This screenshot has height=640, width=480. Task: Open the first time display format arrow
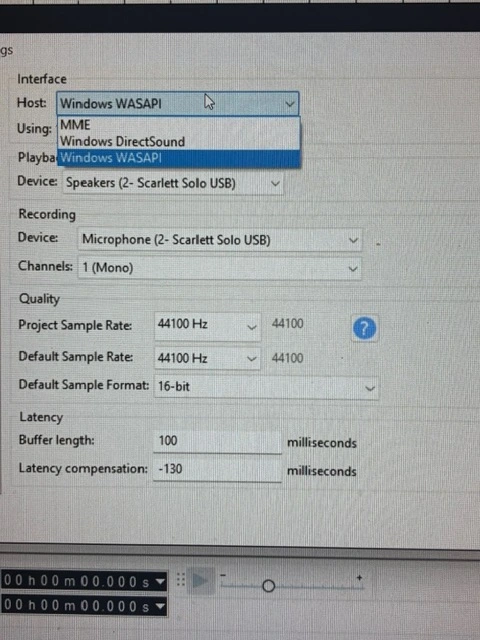pos(160,581)
